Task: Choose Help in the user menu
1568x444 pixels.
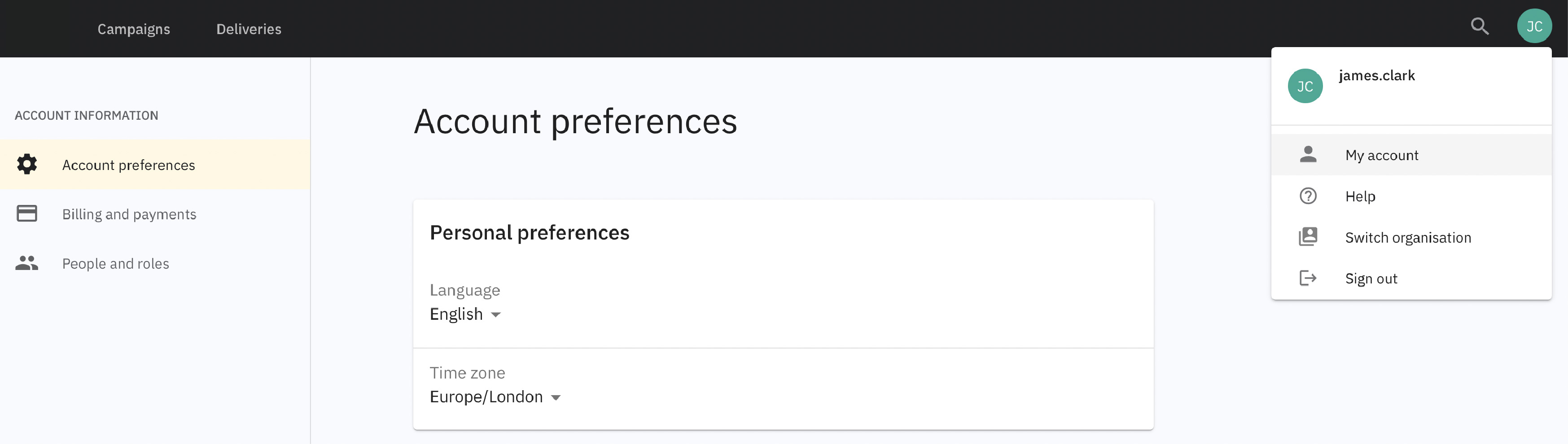Action: tap(1360, 196)
